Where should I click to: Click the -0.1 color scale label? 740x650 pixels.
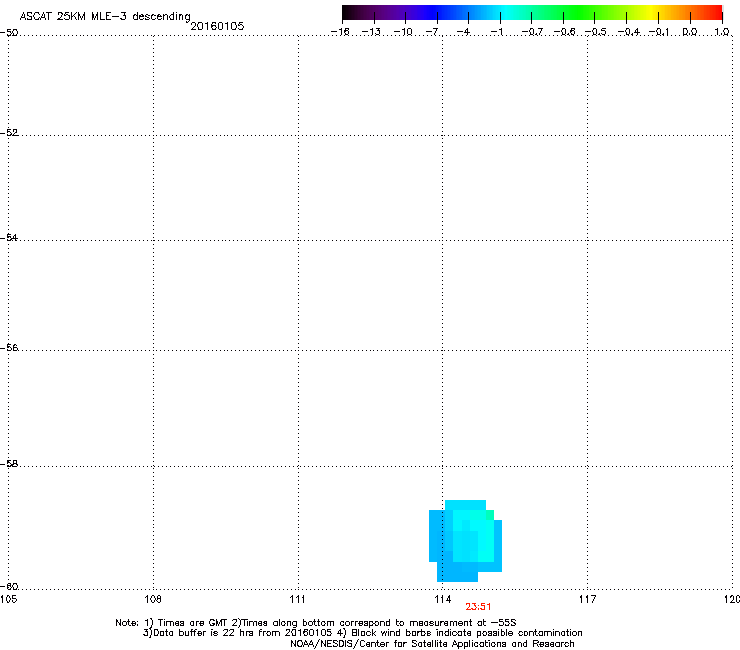(659, 32)
